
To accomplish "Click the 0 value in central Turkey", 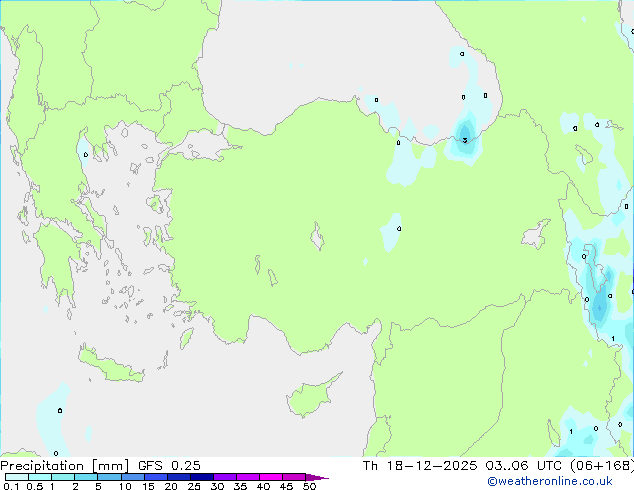I will pos(399,229).
